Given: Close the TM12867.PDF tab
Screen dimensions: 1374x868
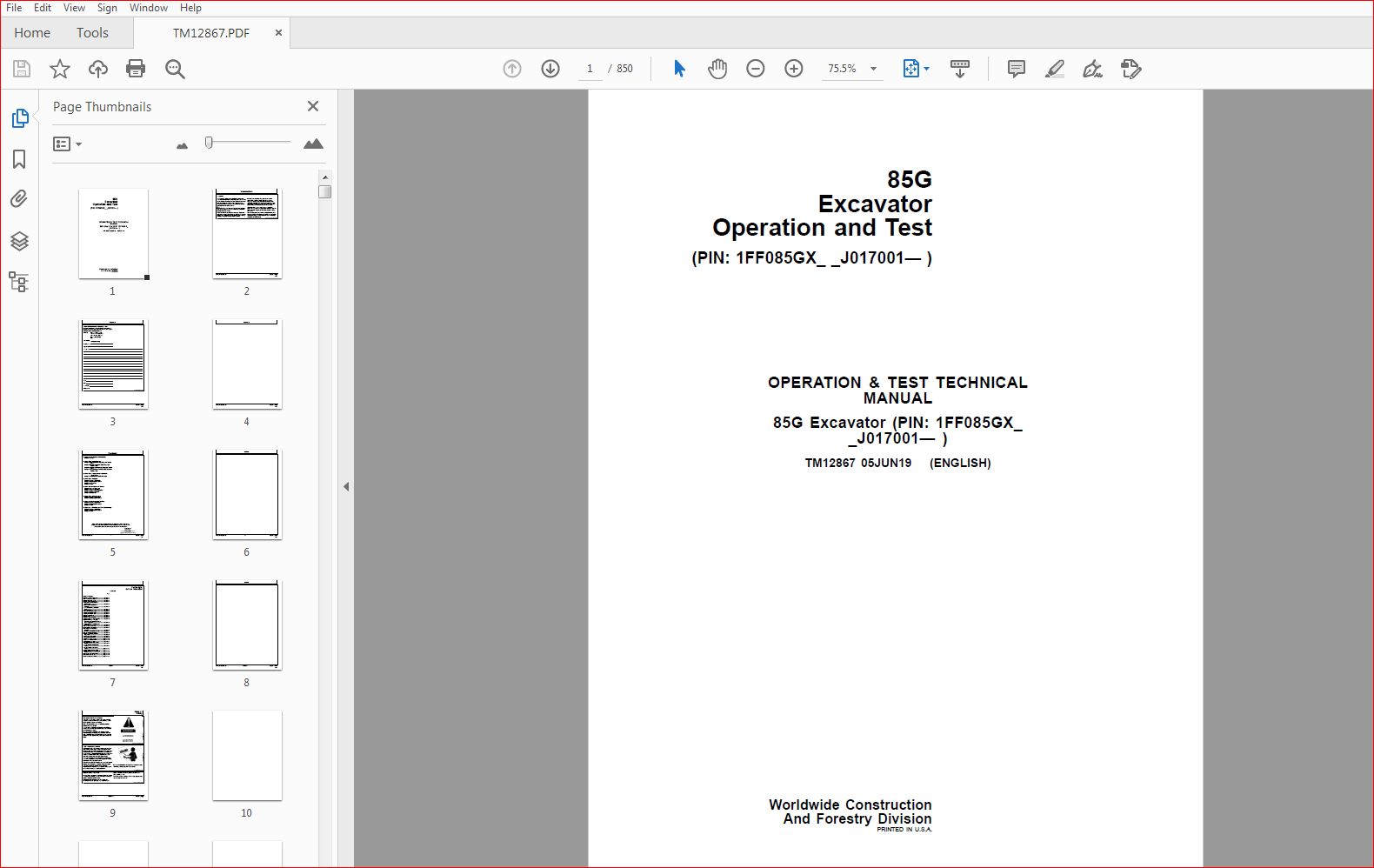Looking at the screenshot, I should click(278, 33).
